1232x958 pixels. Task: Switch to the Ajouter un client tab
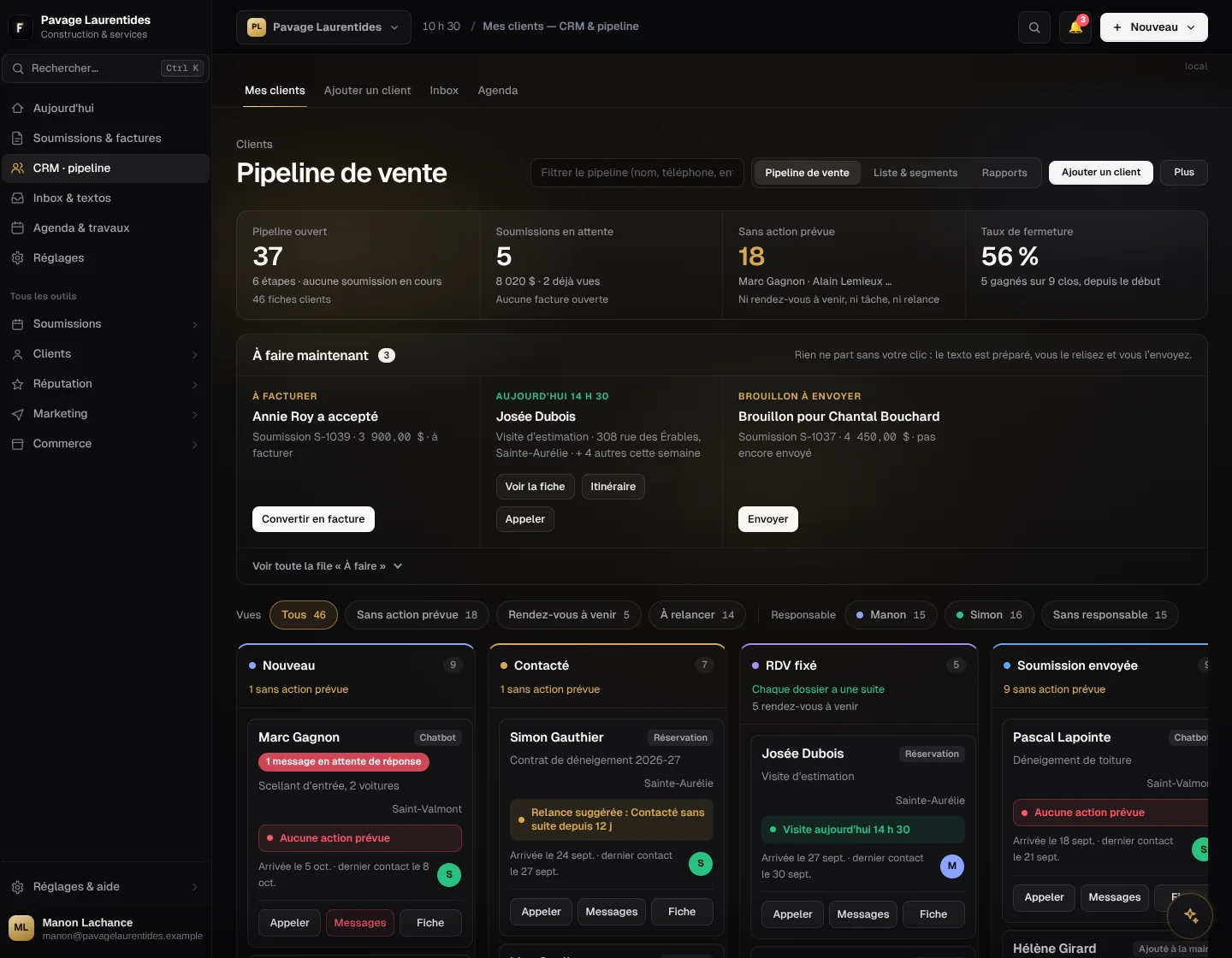[367, 91]
